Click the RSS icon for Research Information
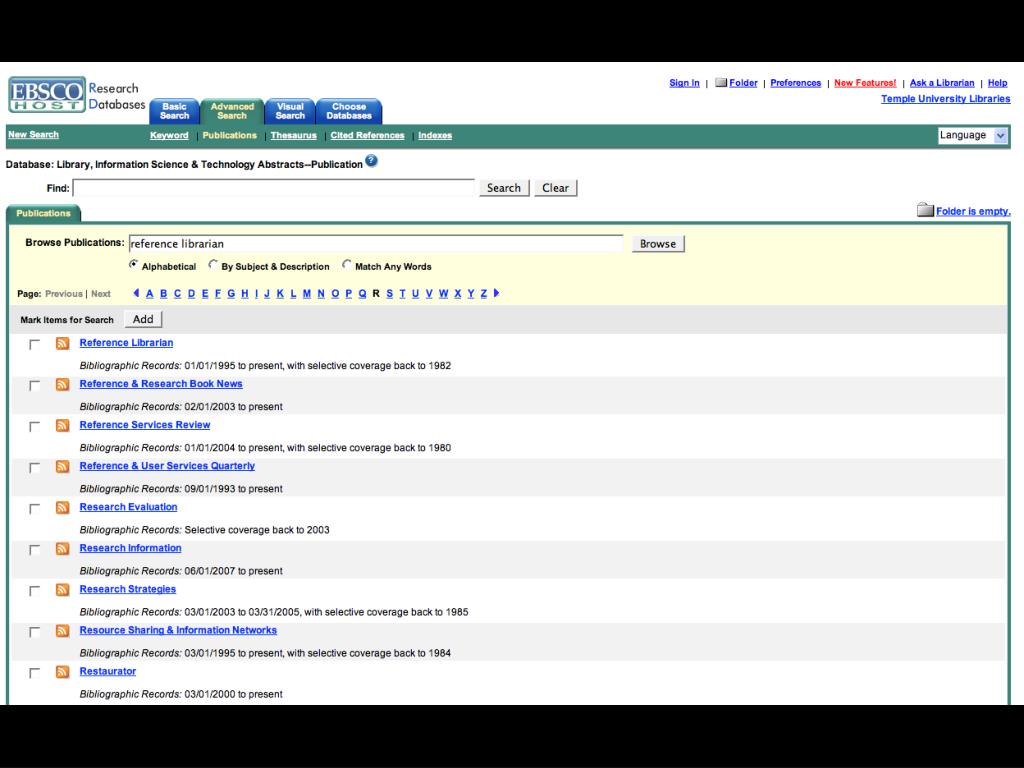The width and height of the screenshot is (1024, 768). 63,549
